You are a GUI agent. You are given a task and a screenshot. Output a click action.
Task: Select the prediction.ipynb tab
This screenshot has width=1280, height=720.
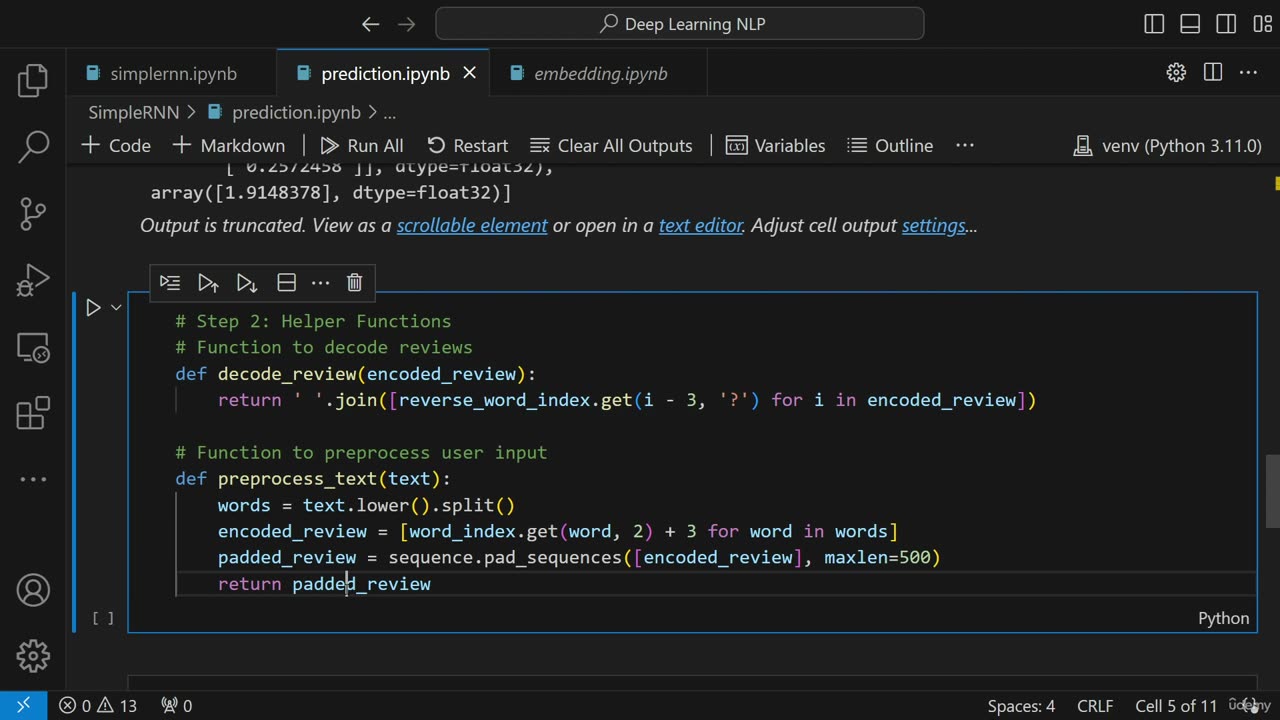point(385,73)
